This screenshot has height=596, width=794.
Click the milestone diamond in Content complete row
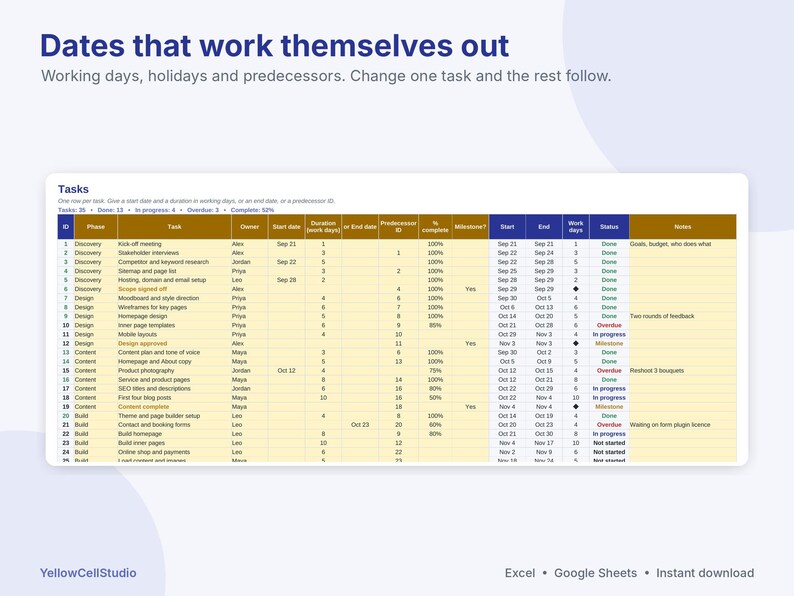click(576, 407)
